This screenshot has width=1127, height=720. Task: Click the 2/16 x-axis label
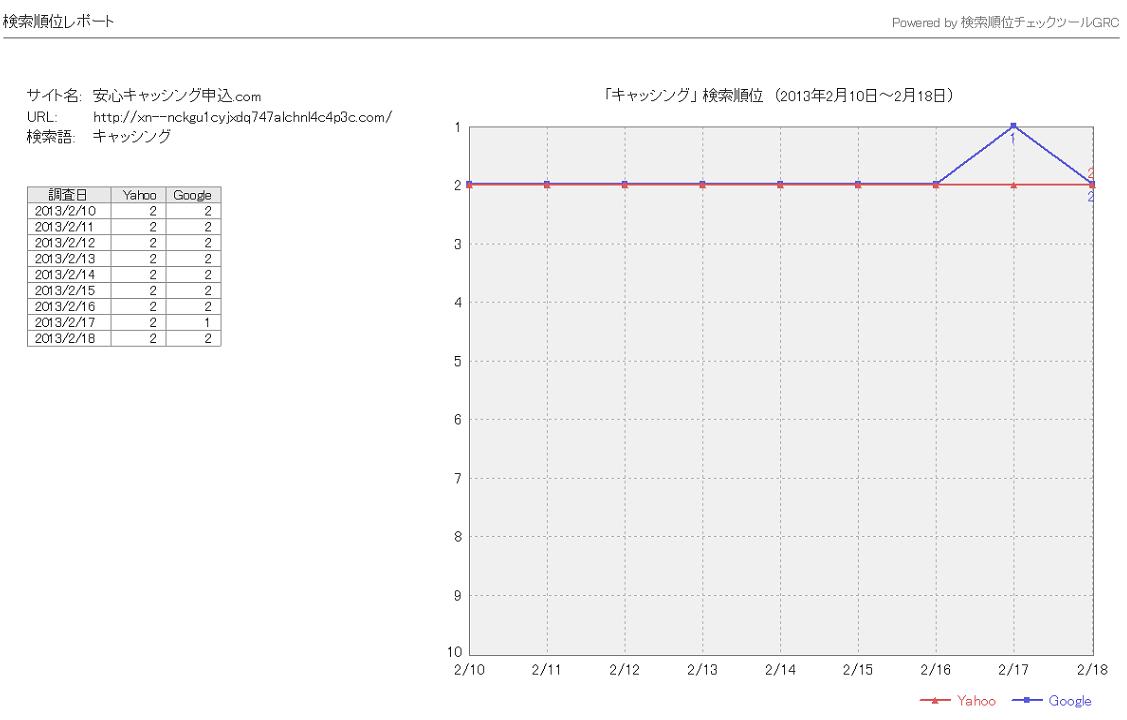(936, 670)
